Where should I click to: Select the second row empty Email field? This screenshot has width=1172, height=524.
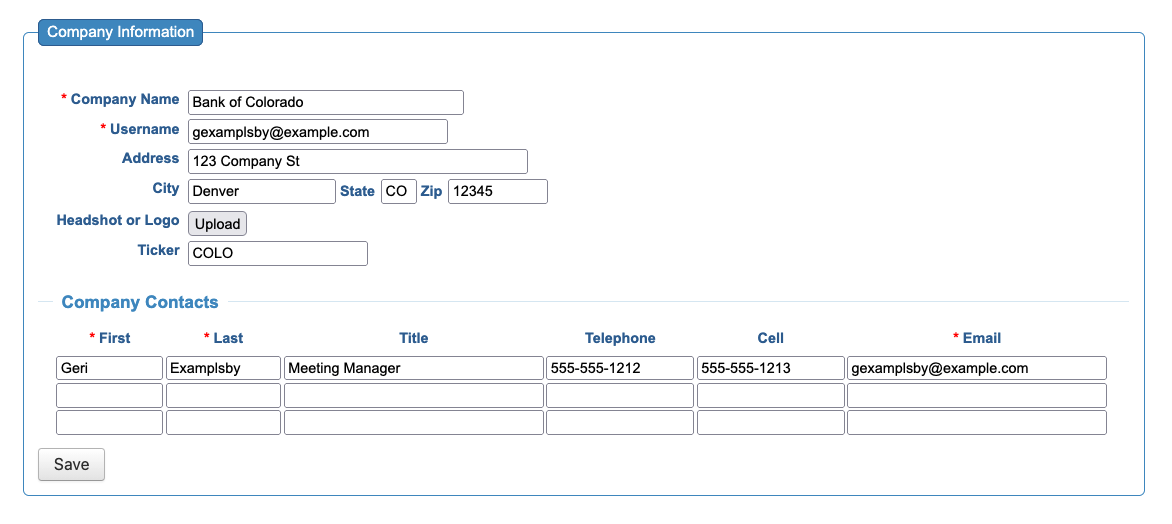pyautogui.click(x=977, y=395)
